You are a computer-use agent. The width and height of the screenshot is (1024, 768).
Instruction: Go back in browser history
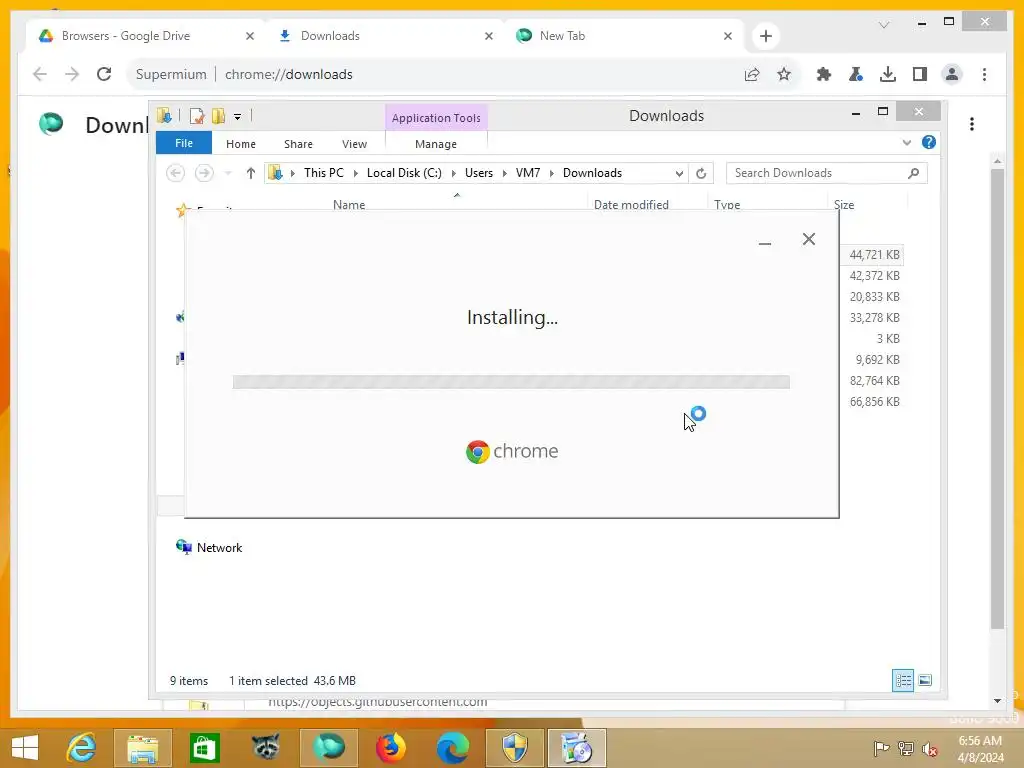point(40,74)
